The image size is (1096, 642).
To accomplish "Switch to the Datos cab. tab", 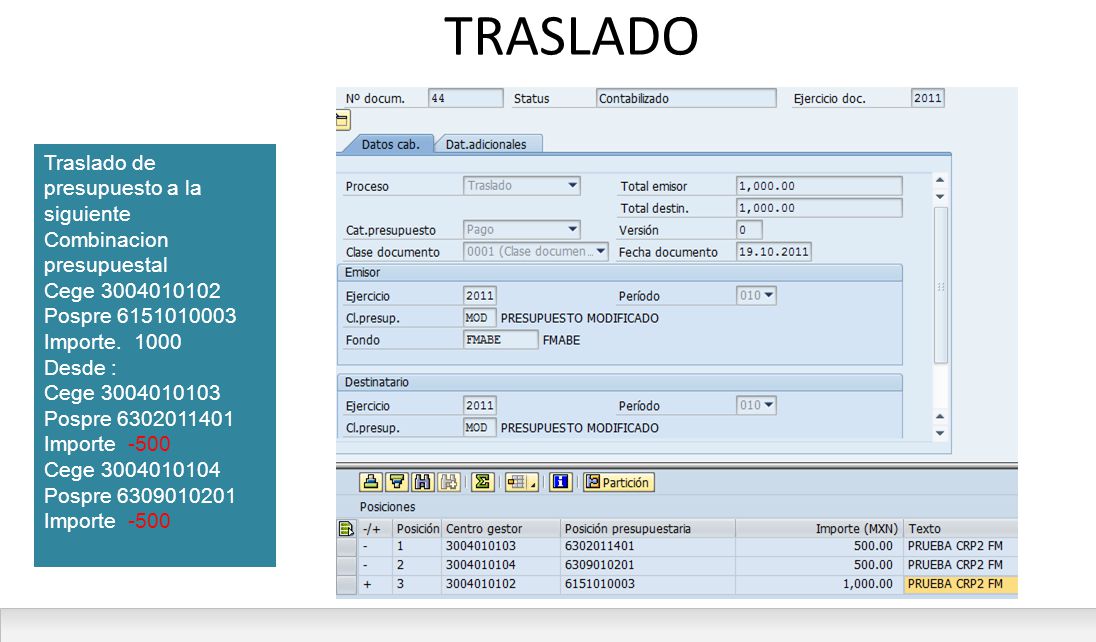I will pyautogui.click(x=390, y=144).
